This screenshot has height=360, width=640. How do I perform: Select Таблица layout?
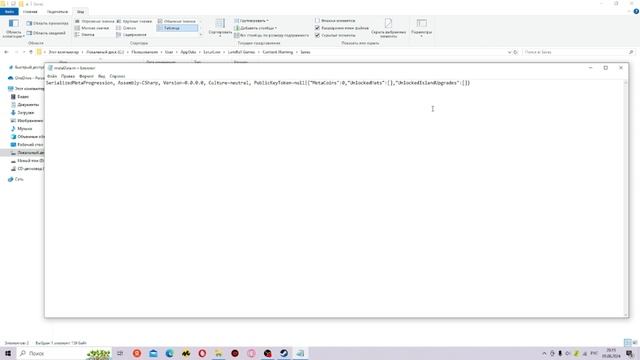pos(177,28)
